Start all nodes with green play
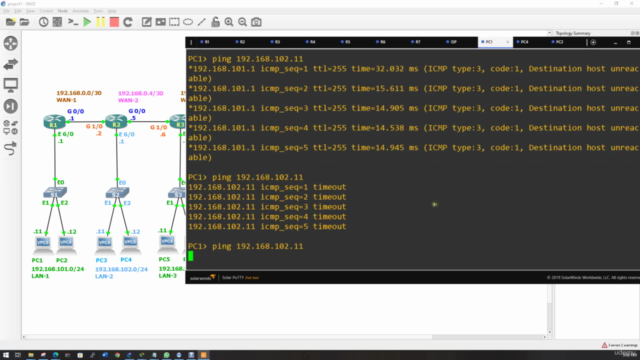 (87, 22)
